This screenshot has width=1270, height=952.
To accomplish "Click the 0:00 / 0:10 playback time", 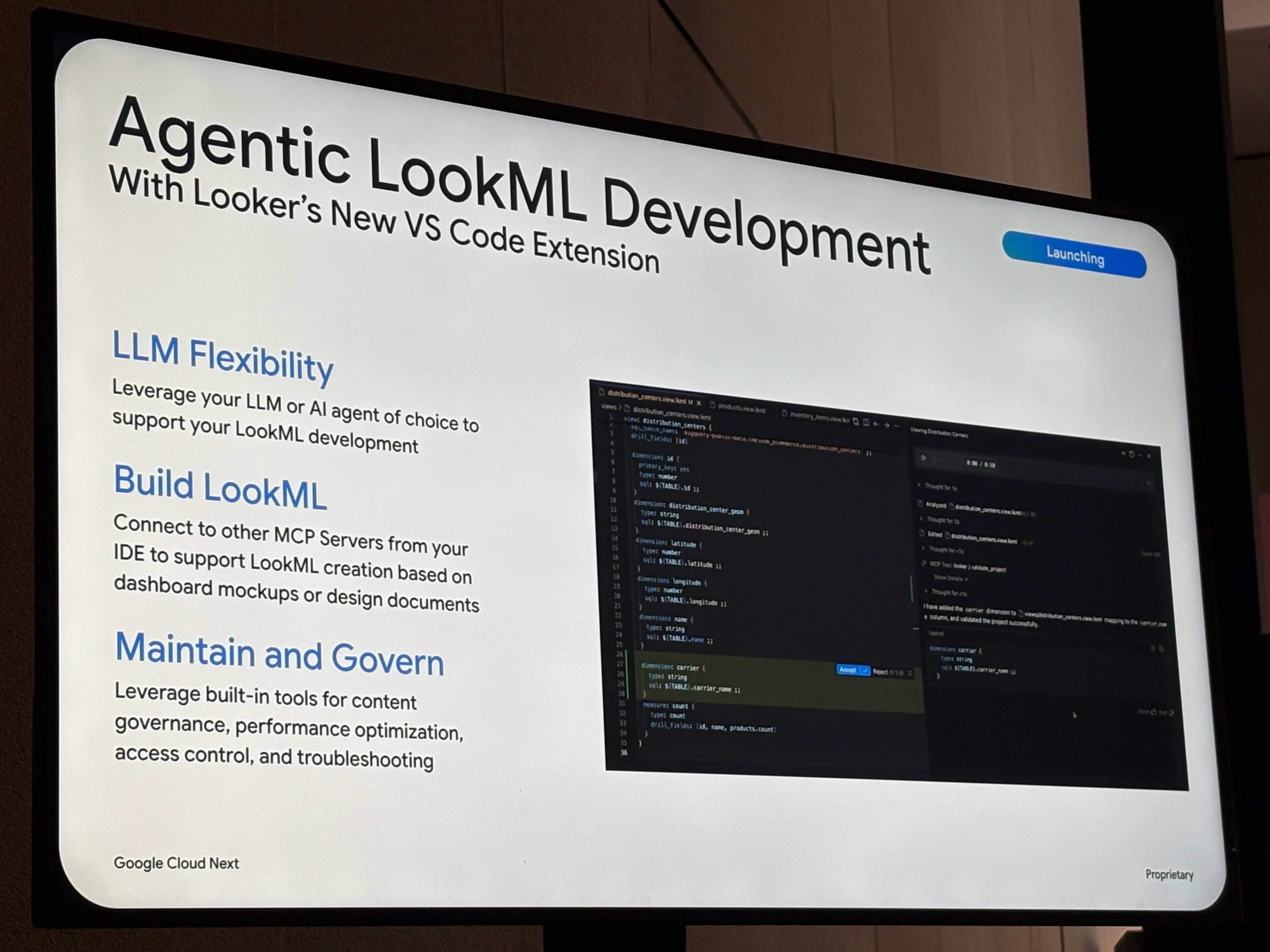I will pos(981,464).
